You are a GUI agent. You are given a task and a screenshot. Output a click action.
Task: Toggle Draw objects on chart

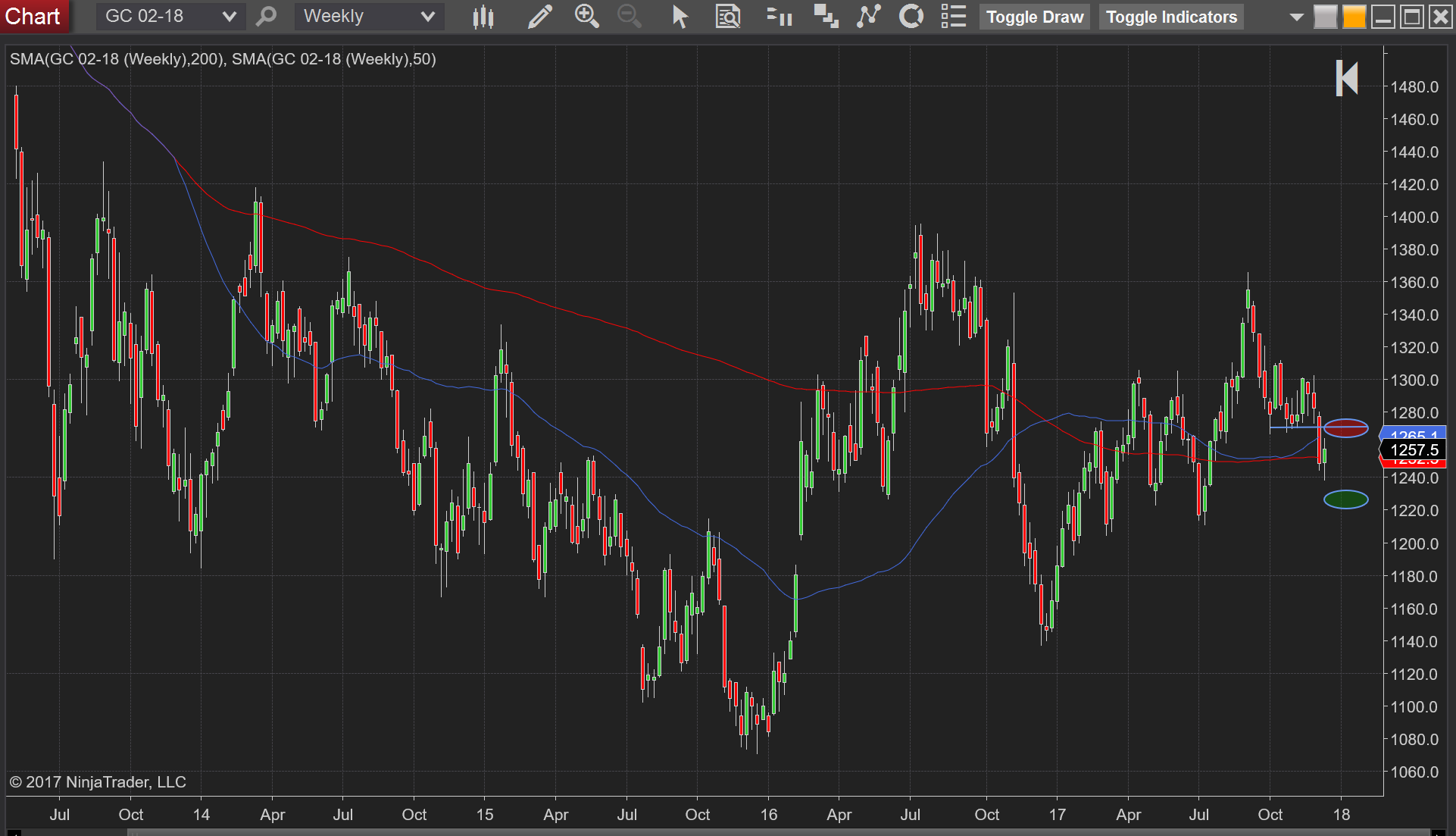tap(1035, 17)
